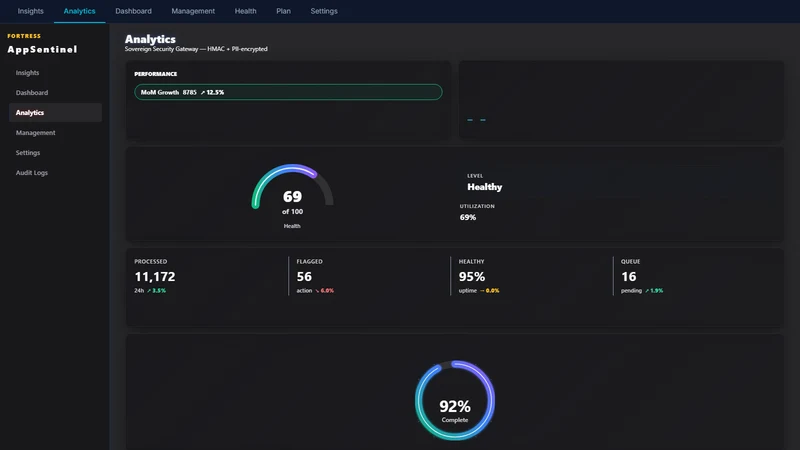This screenshot has width=800, height=450.
Task: Click the PERFORMANCE section header
Action: coord(156,74)
